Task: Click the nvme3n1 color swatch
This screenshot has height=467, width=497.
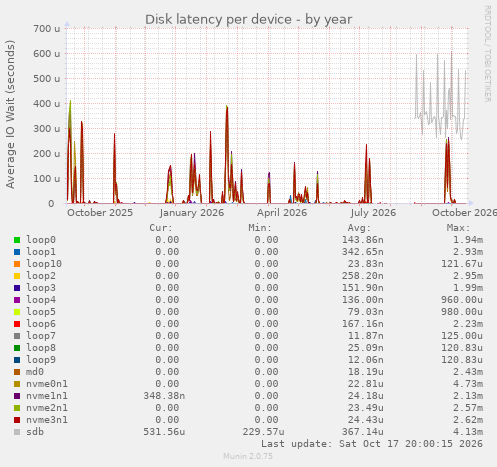Action: pos(17,420)
